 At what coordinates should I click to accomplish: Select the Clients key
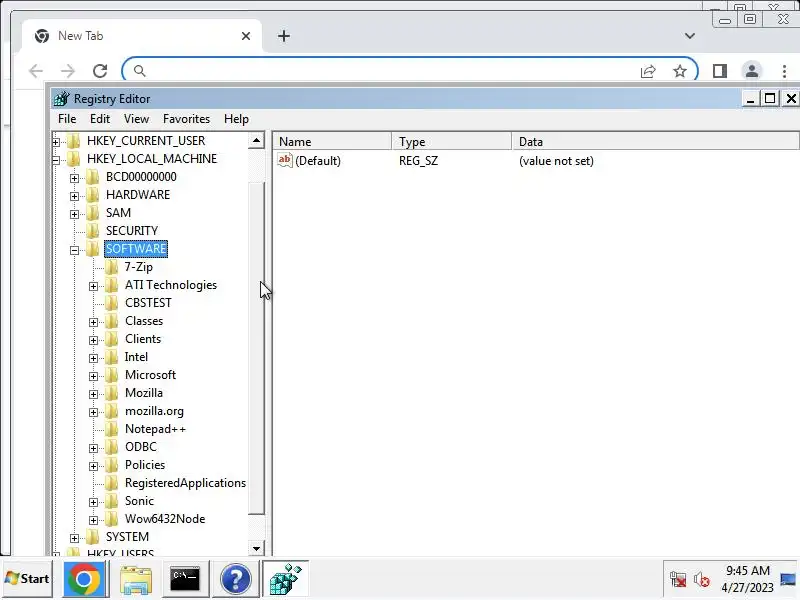coord(143,339)
